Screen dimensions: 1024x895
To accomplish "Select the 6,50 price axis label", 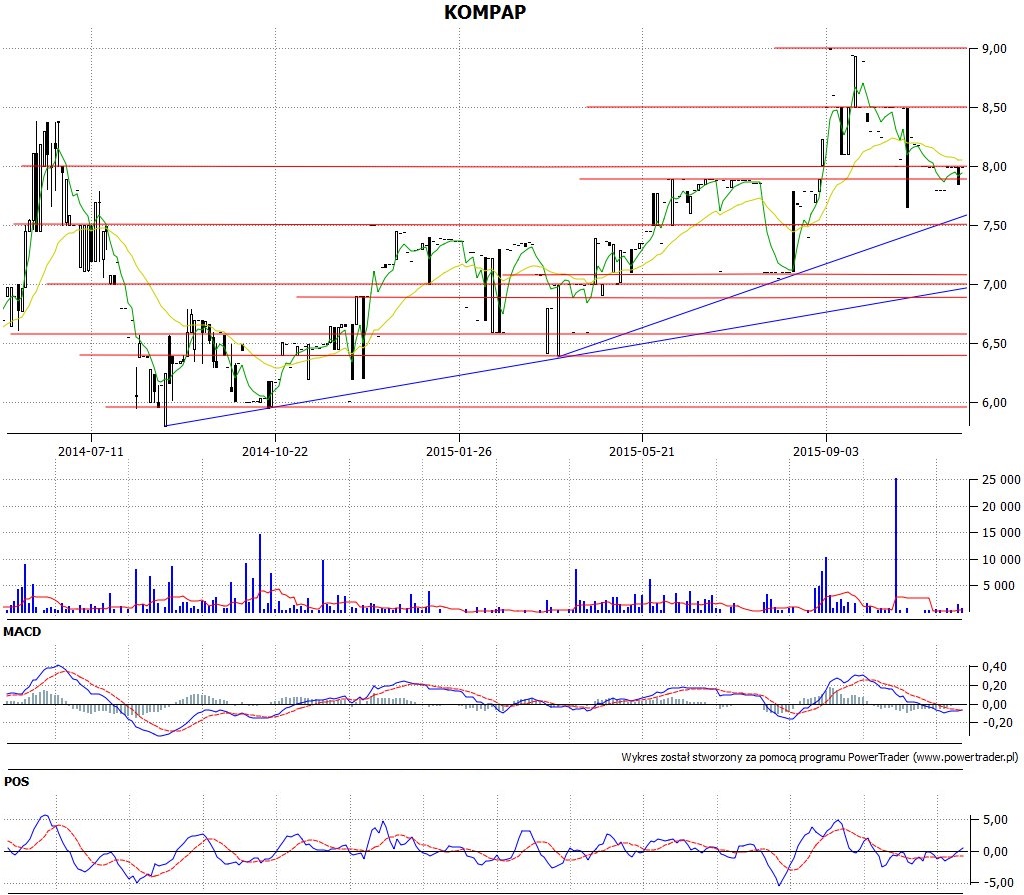I will tap(994, 344).
